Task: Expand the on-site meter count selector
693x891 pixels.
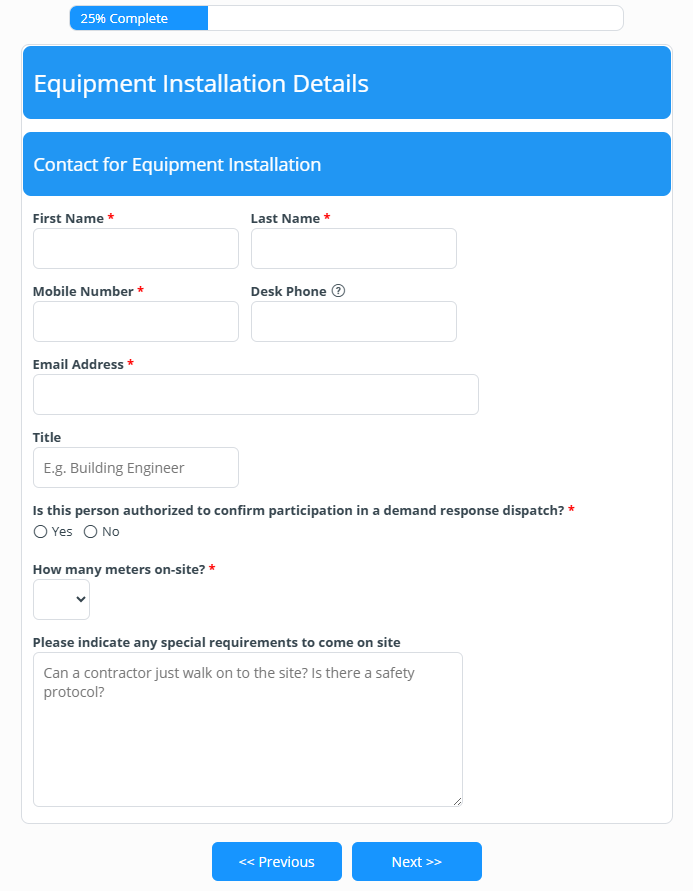Action: pos(61,599)
